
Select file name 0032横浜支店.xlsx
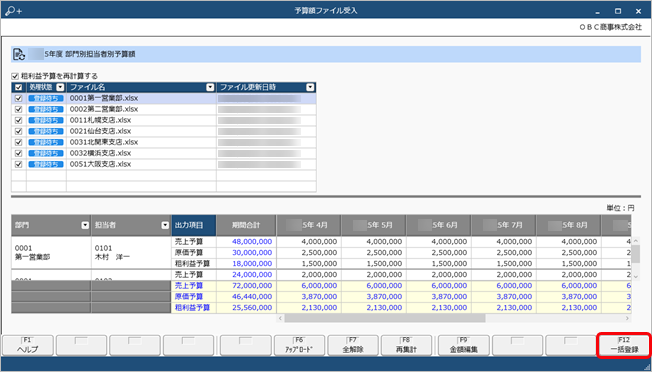point(100,153)
